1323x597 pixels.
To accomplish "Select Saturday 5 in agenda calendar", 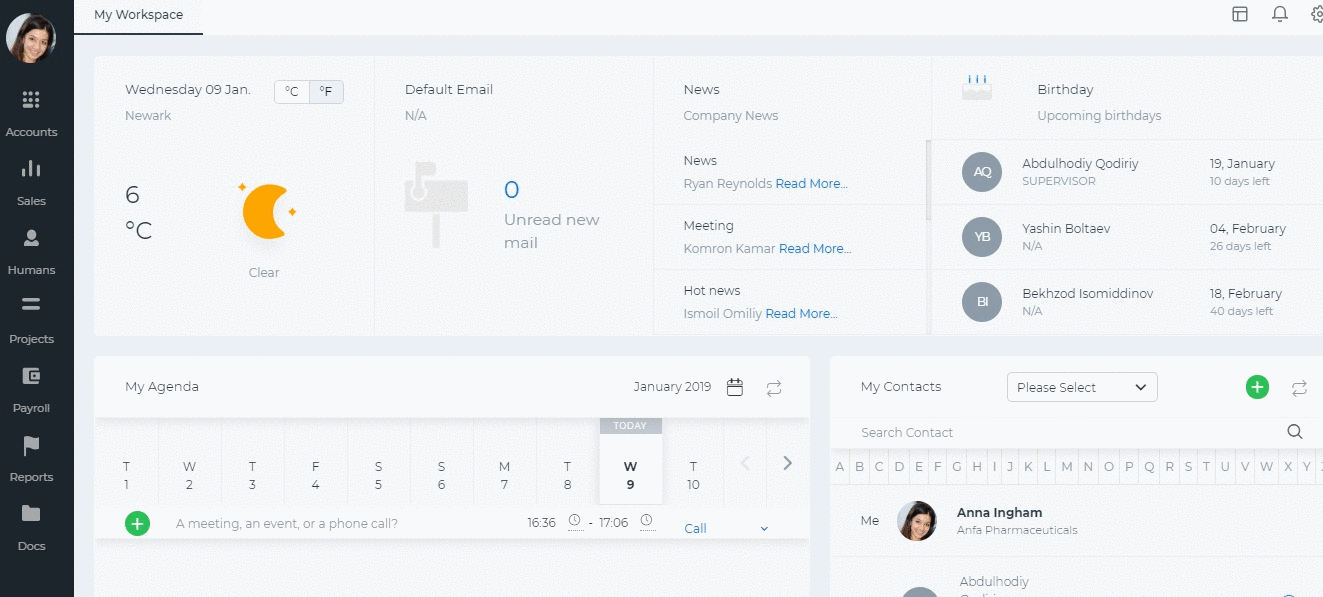I will pyautogui.click(x=379, y=475).
